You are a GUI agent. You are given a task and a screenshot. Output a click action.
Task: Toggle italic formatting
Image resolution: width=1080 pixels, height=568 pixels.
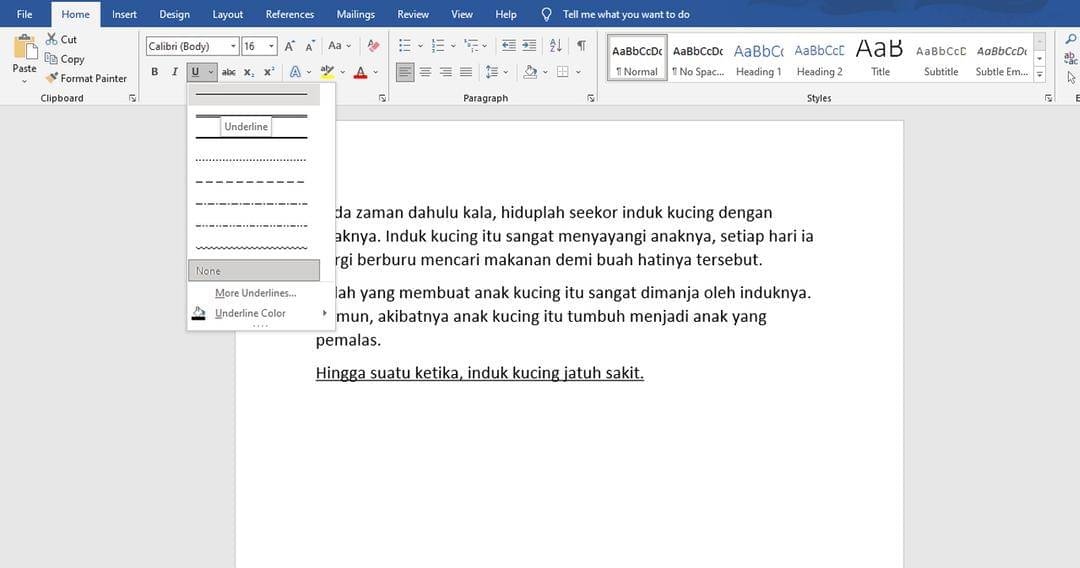pyautogui.click(x=175, y=72)
